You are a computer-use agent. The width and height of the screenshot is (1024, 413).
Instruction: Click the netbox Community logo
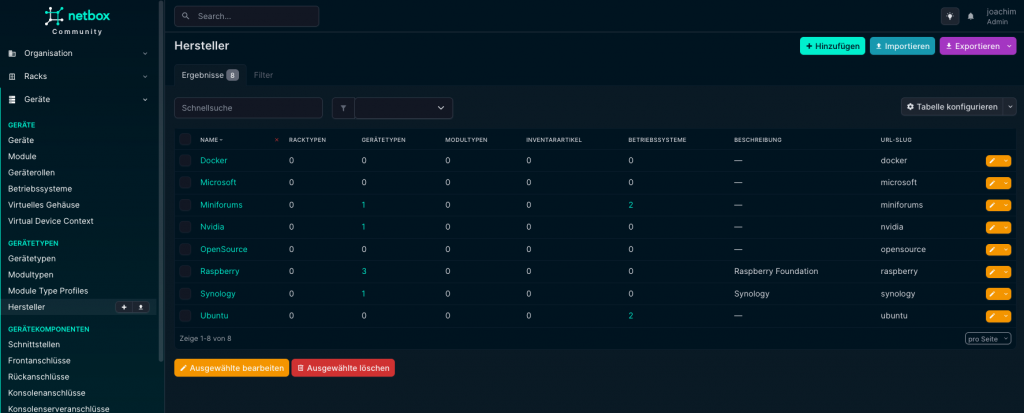(x=77, y=20)
